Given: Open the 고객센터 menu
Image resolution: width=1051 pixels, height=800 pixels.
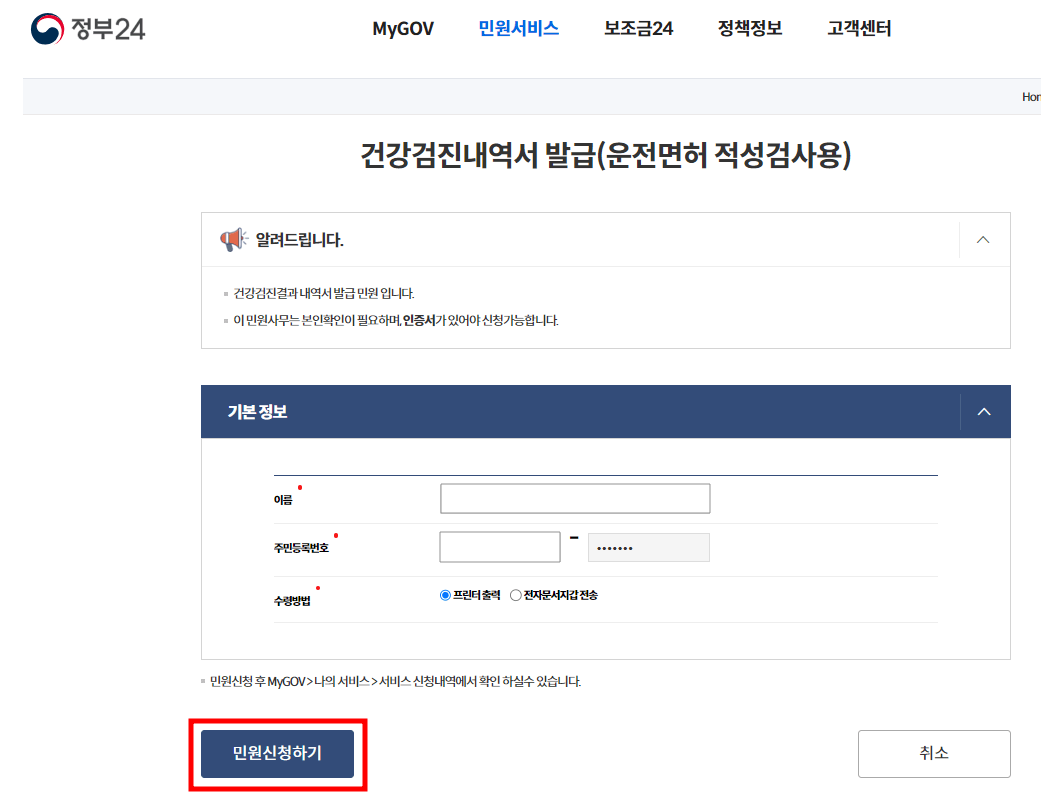Looking at the screenshot, I should pos(857,30).
